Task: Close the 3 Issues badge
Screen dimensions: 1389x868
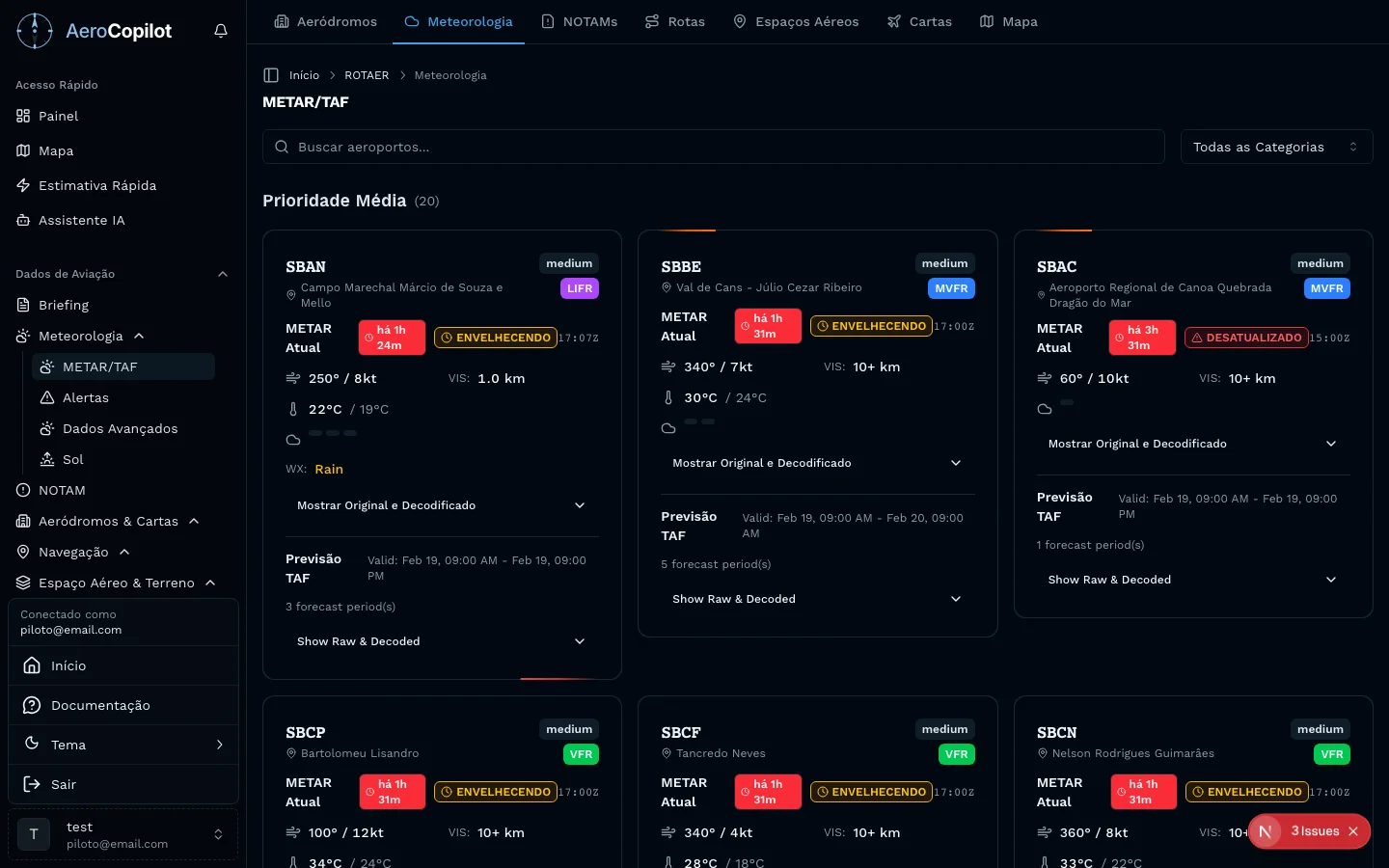Action: coord(1353,831)
